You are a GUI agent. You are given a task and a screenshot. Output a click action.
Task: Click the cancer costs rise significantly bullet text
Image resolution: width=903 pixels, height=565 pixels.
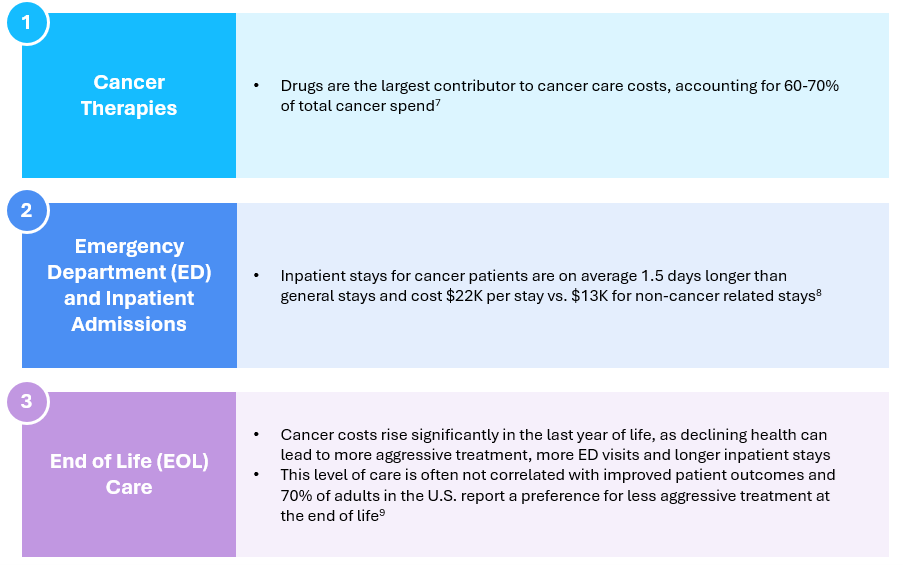[555, 445]
